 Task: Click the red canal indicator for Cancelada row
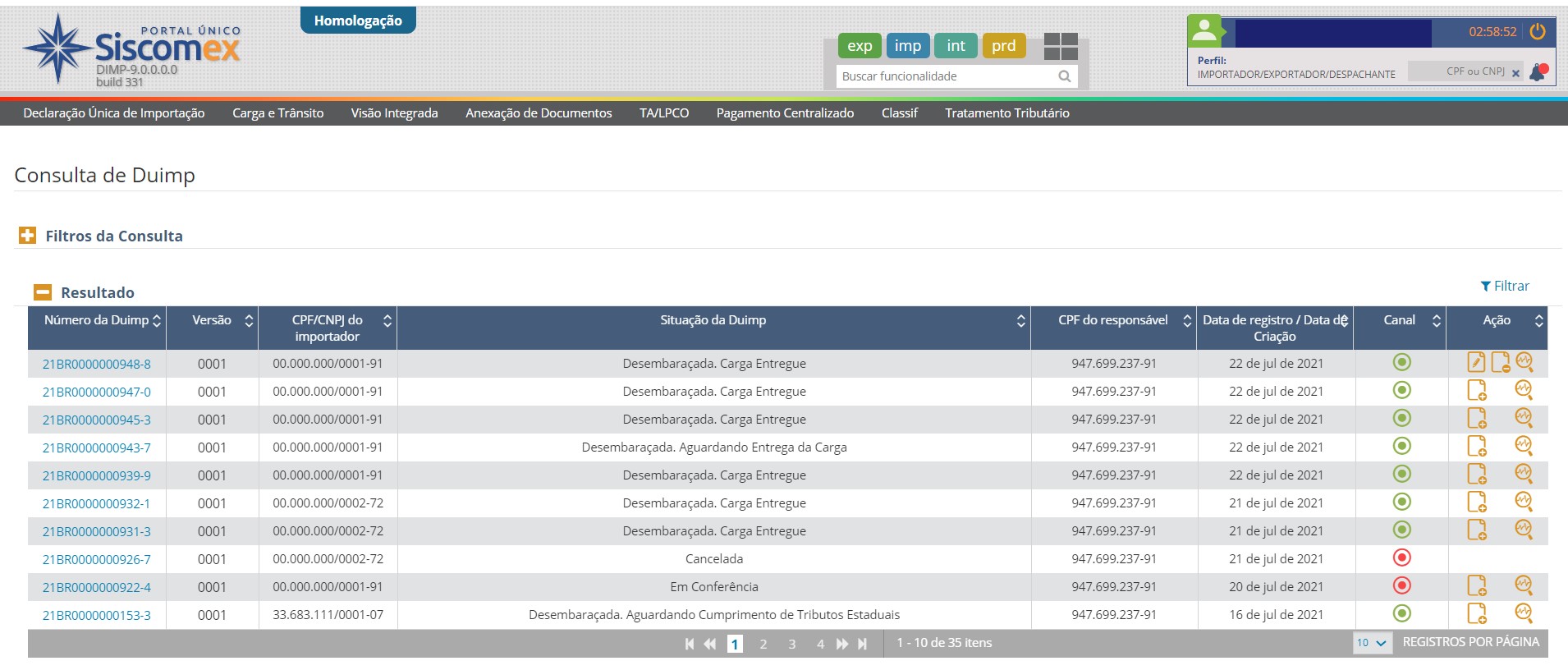coord(1402,558)
